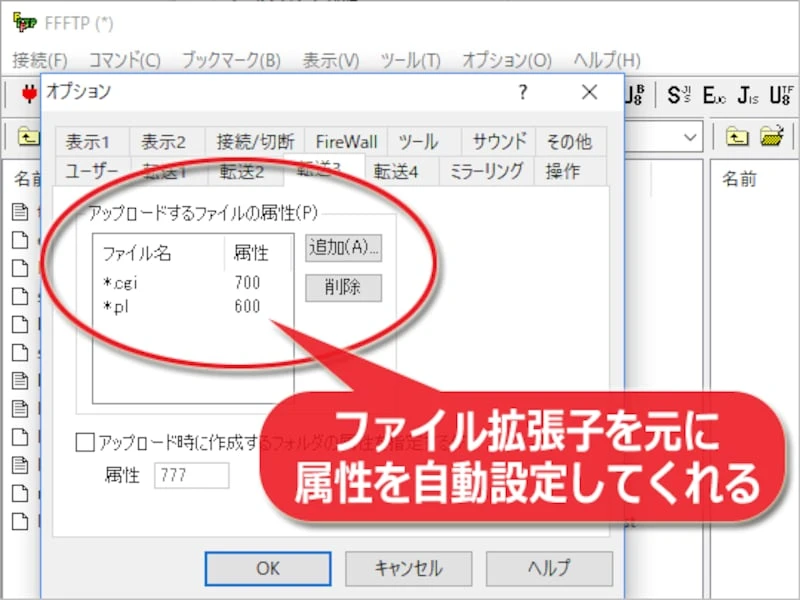The width and height of the screenshot is (800, 600).
Task: Switch to the ミラーリング tab
Action: [x=486, y=171]
